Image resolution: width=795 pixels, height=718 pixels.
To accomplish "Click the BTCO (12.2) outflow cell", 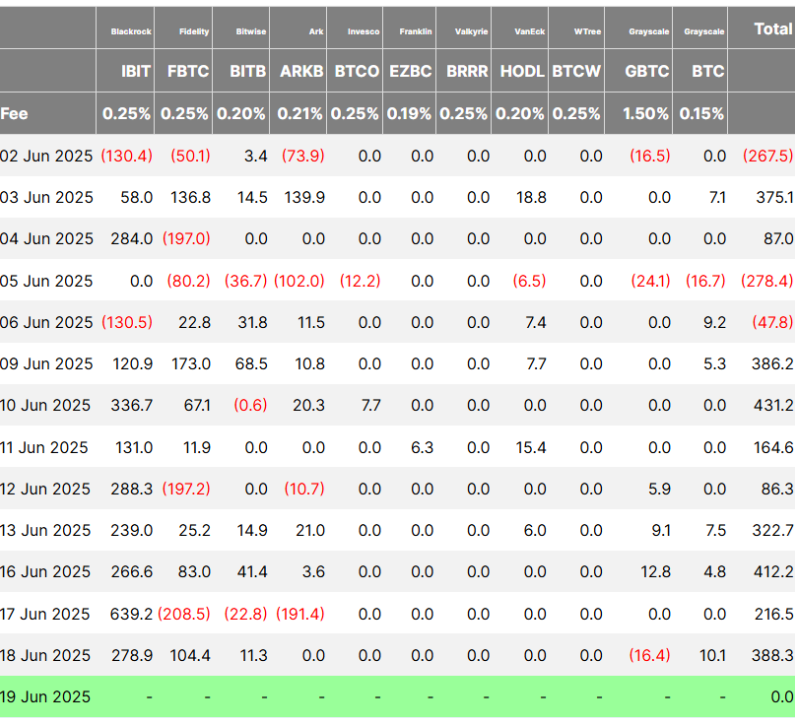I will point(360,281).
